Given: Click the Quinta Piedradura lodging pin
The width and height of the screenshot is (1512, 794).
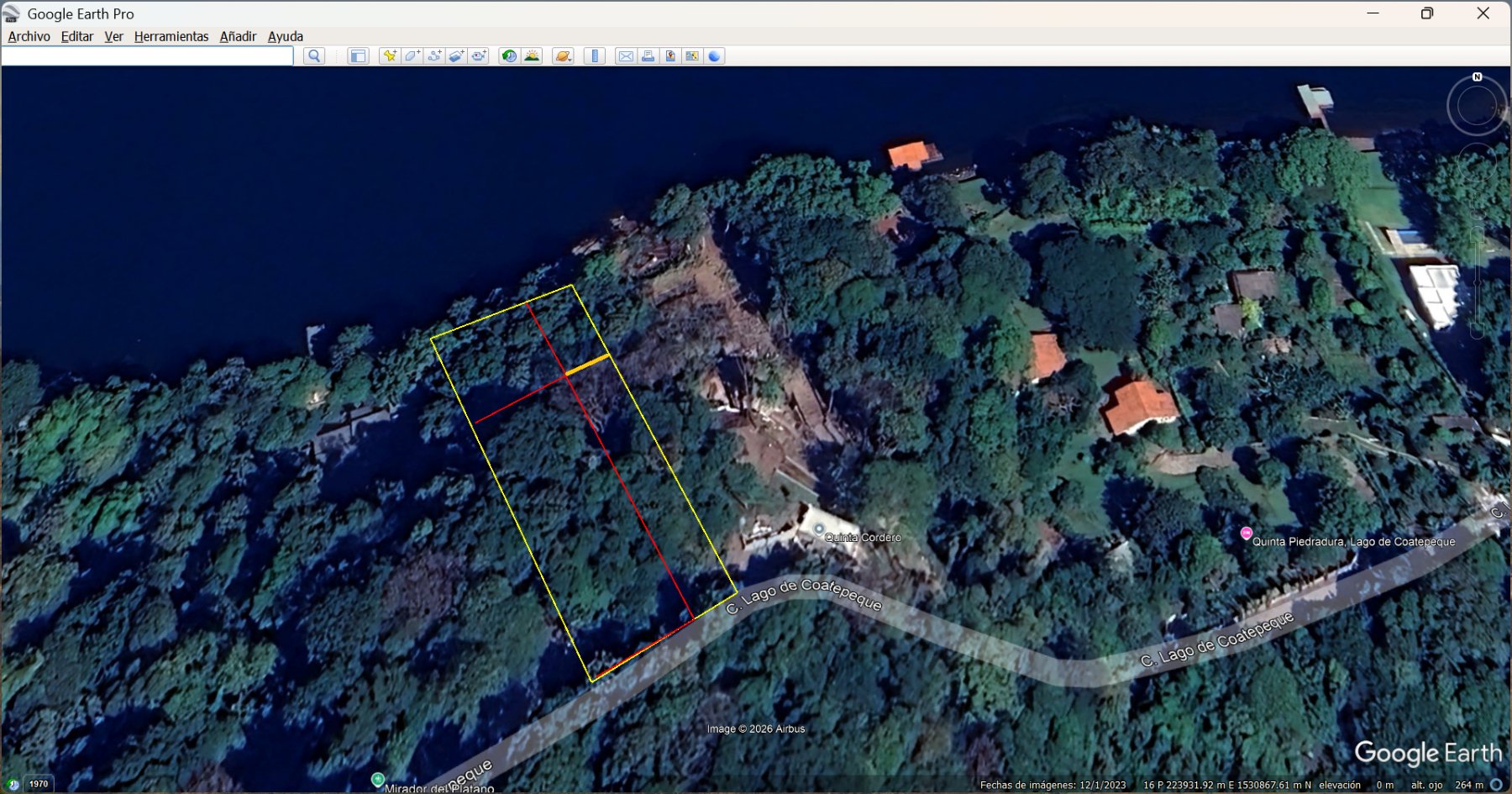Looking at the screenshot, I should coord(1247,533).
